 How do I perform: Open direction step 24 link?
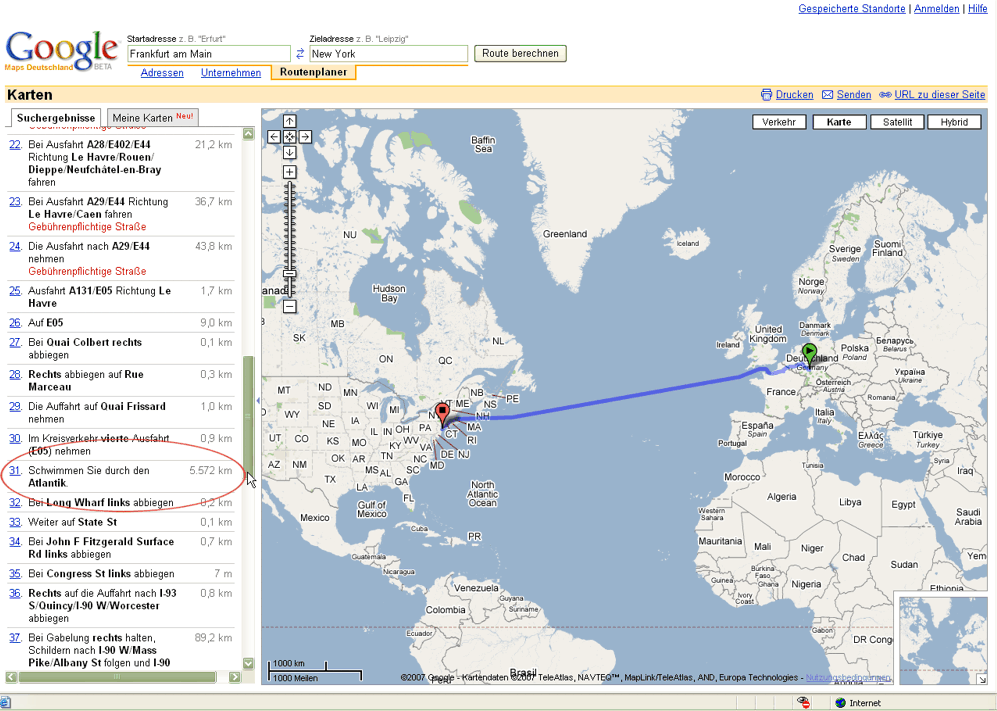click(15, 247)
